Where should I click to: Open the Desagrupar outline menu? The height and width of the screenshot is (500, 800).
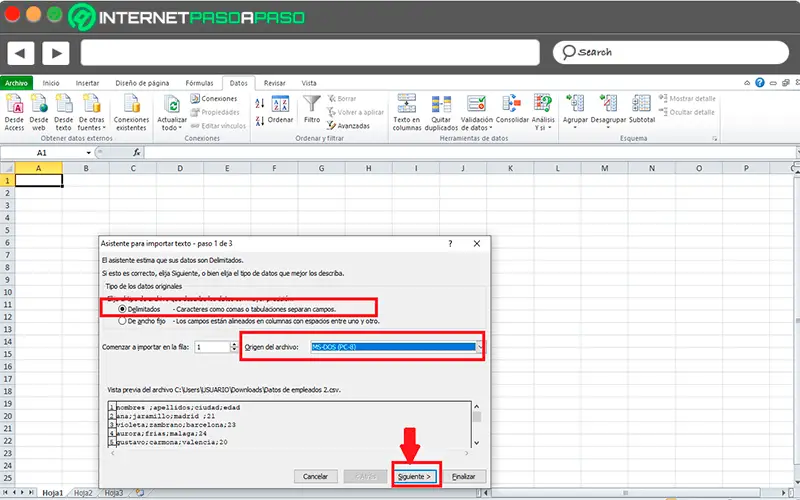click(x=608, y=111)
